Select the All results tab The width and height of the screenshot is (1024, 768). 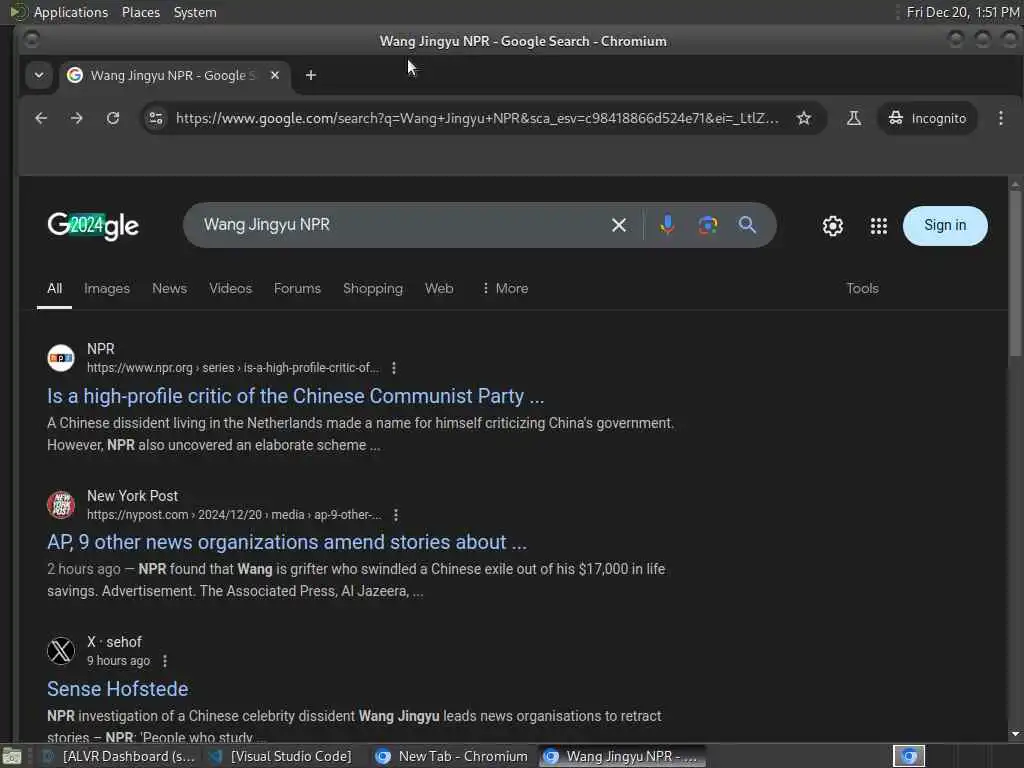tap(54, 288)
